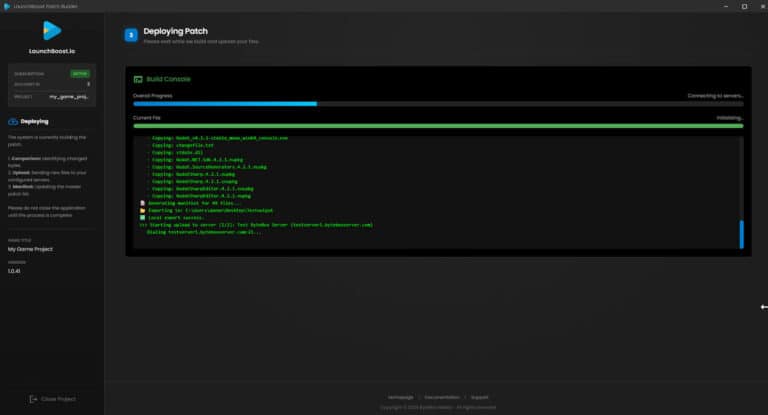
Task: Click the Overall Progress label
Action: click(153, 96)
